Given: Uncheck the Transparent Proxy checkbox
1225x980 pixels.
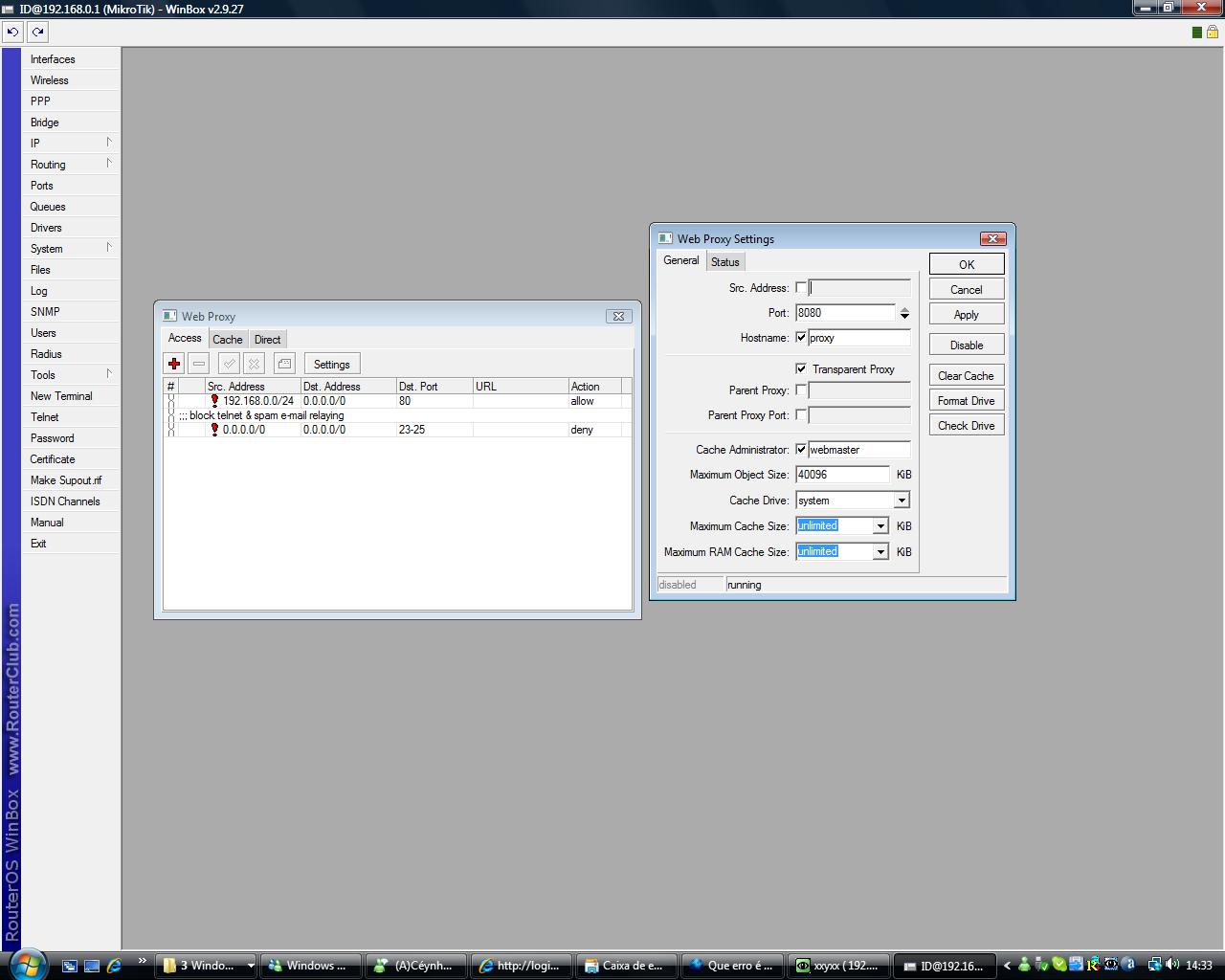Looking at the screenshot, I should [801, 369].
